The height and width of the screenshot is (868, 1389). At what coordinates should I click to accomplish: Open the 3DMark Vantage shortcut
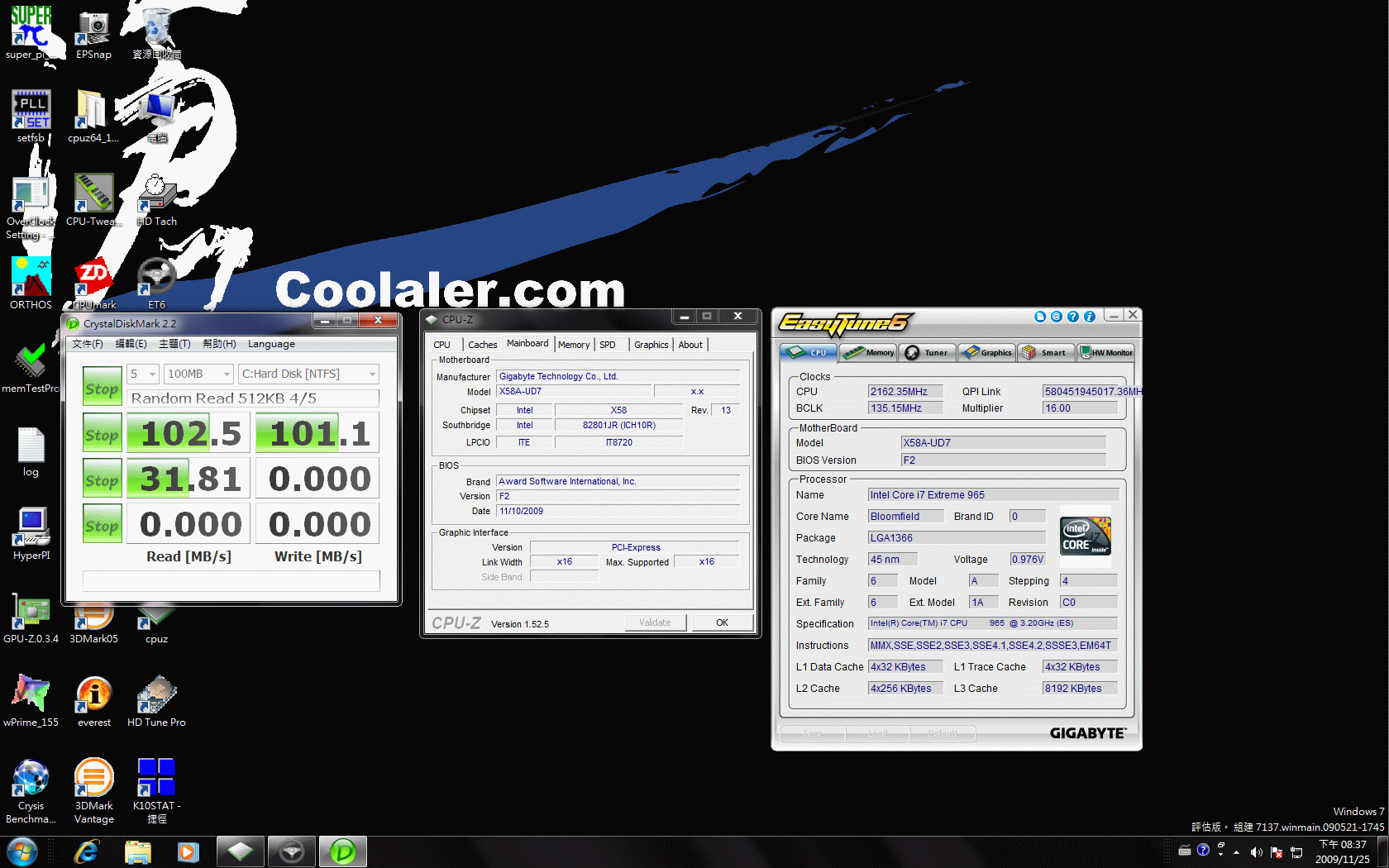[x=94, y=791]
